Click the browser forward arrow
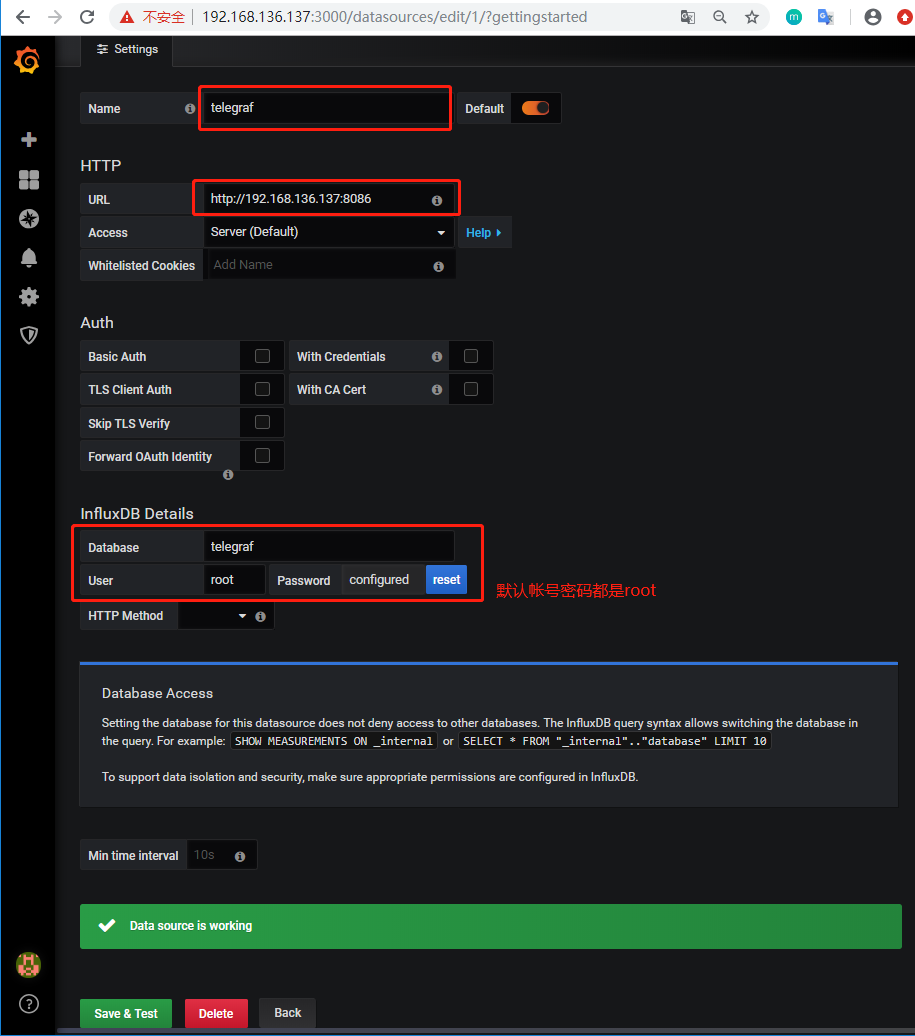The image size is (915, 1036). [55, 17]
